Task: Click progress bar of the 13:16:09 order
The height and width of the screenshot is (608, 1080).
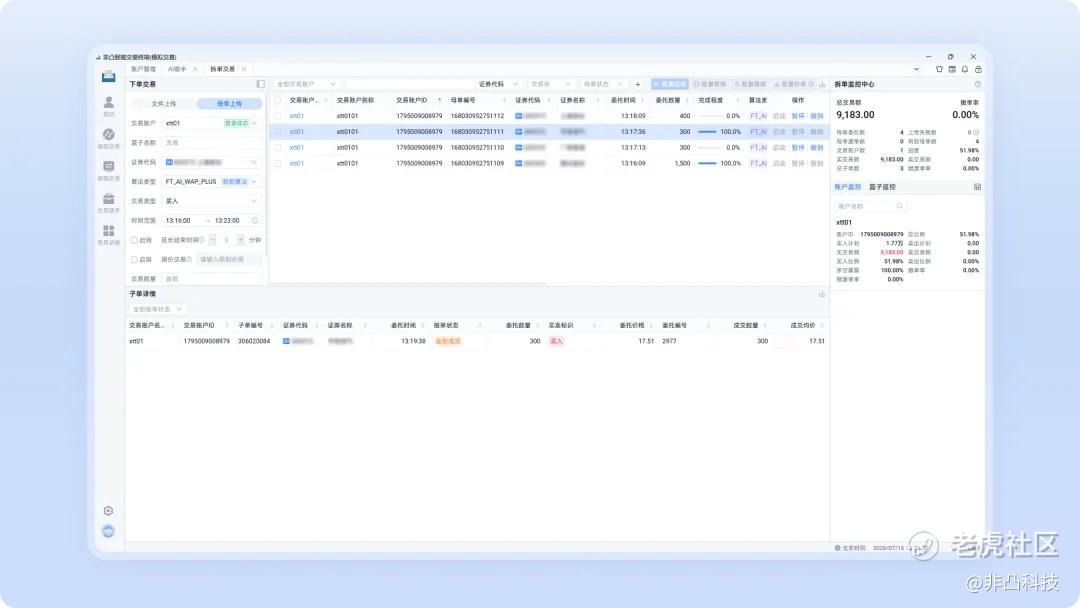Action: tap(707, 163)
